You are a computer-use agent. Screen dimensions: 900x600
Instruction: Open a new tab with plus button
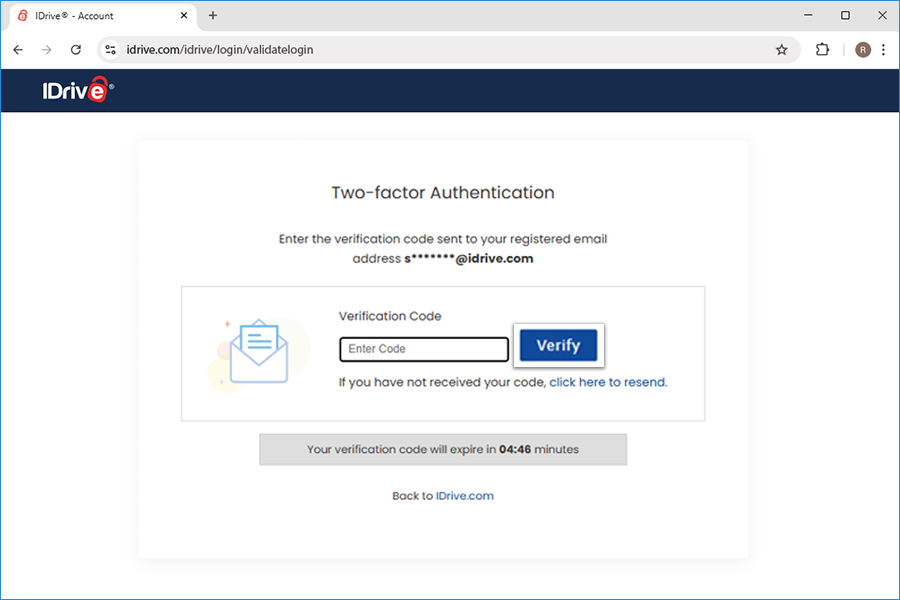(213, 16)
